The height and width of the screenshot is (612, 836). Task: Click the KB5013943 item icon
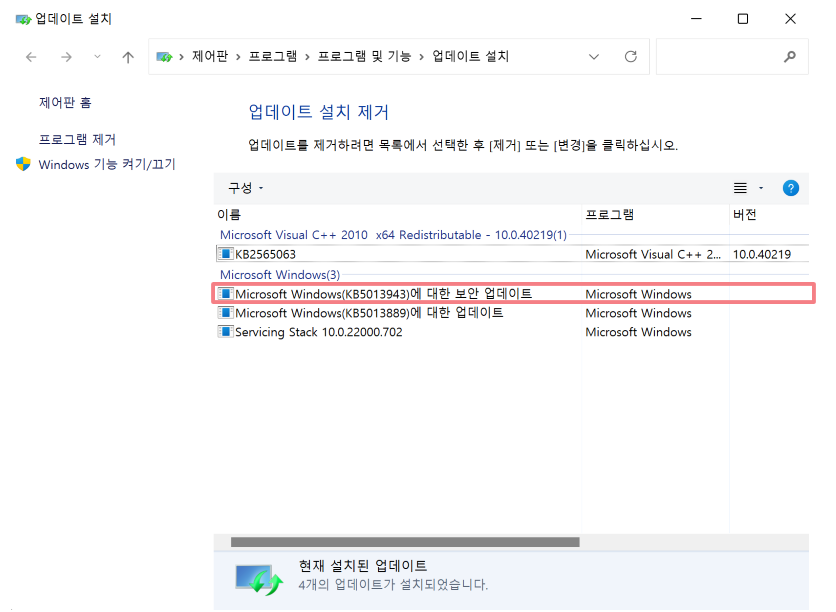pyautogui.click(x=225, y=293)
